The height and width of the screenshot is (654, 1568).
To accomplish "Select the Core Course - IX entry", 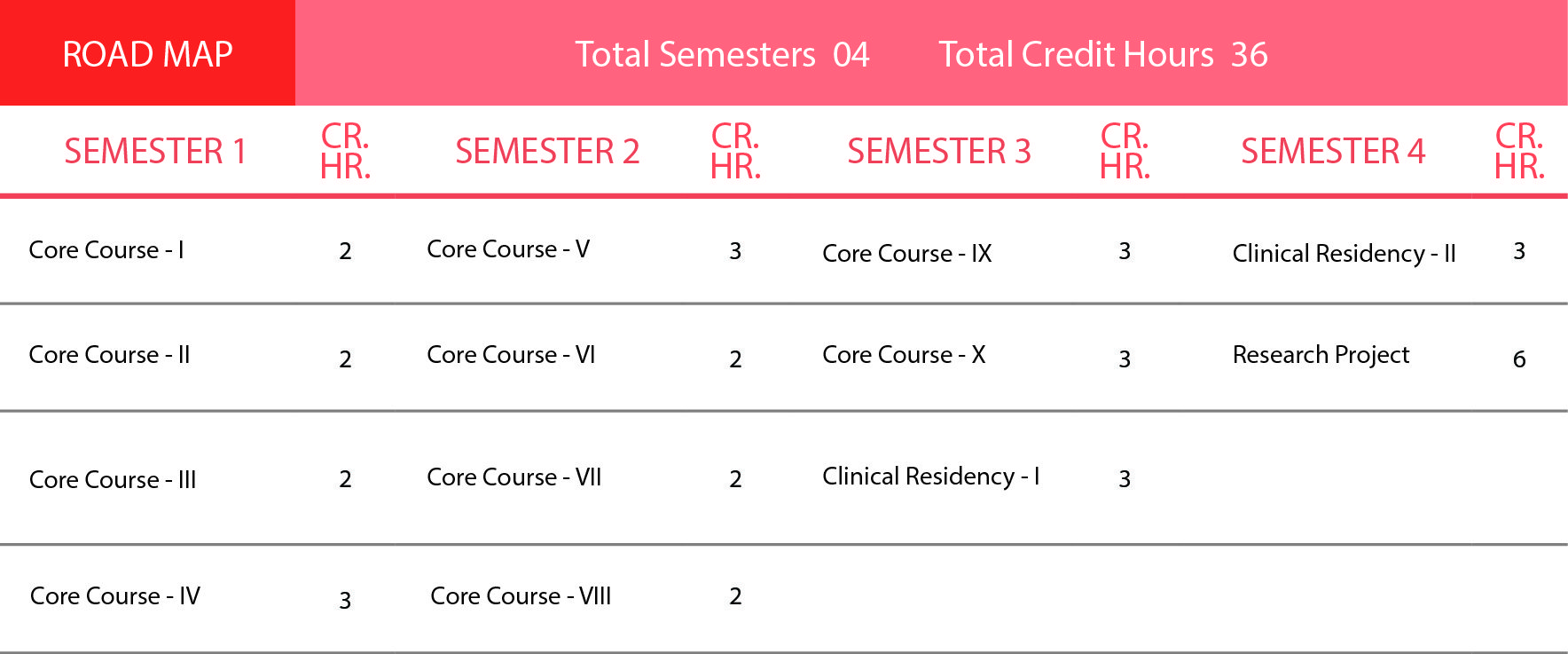I will pyautogui.click(x=907, y=254).
